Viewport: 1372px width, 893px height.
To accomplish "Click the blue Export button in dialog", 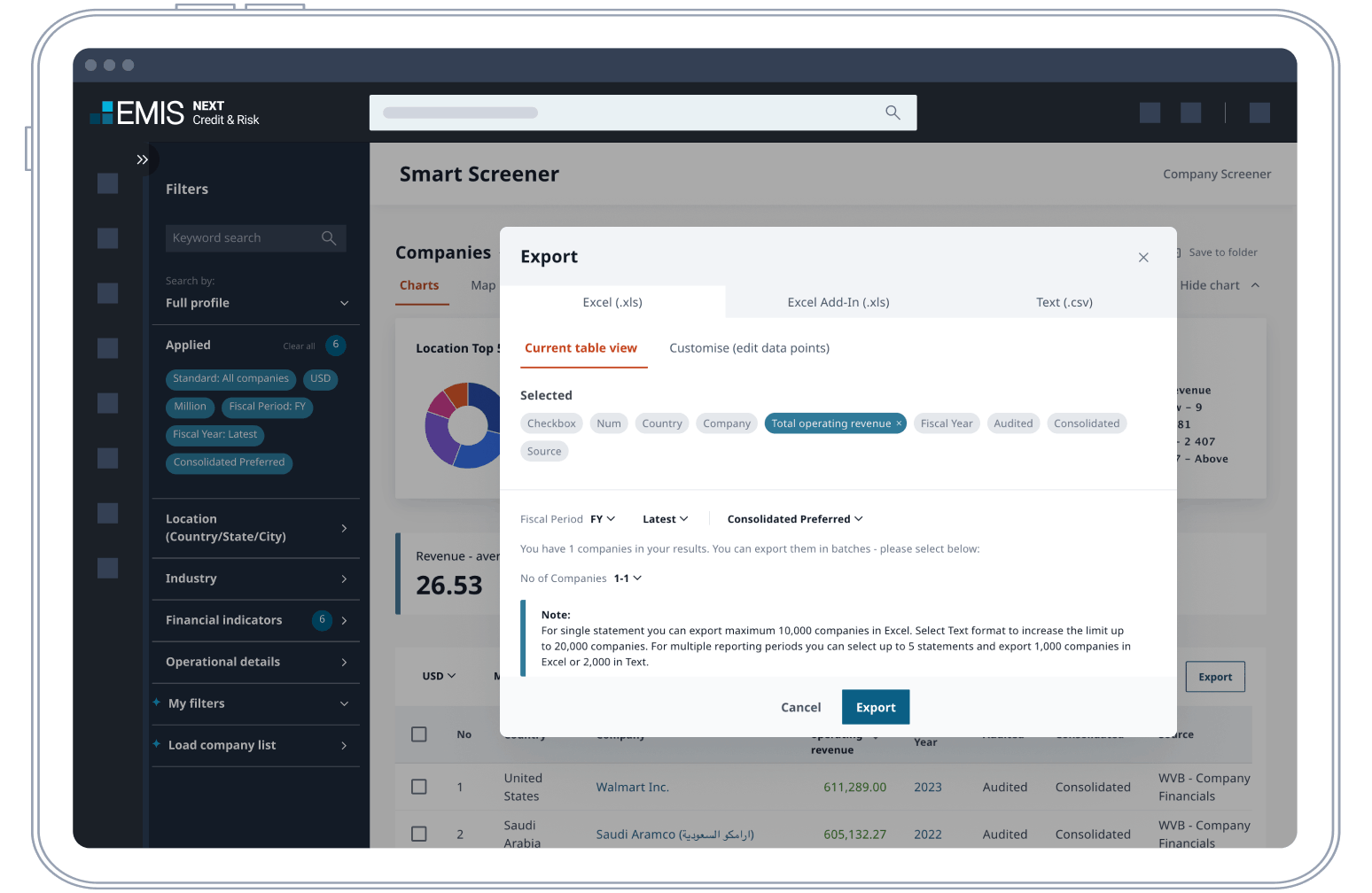I will 875,707.
